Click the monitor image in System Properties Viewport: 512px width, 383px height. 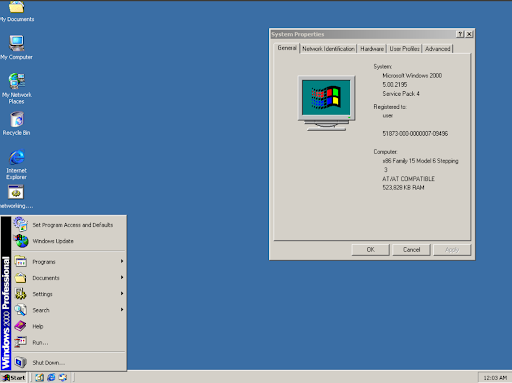pyautogui.click(x=326, y=103)
